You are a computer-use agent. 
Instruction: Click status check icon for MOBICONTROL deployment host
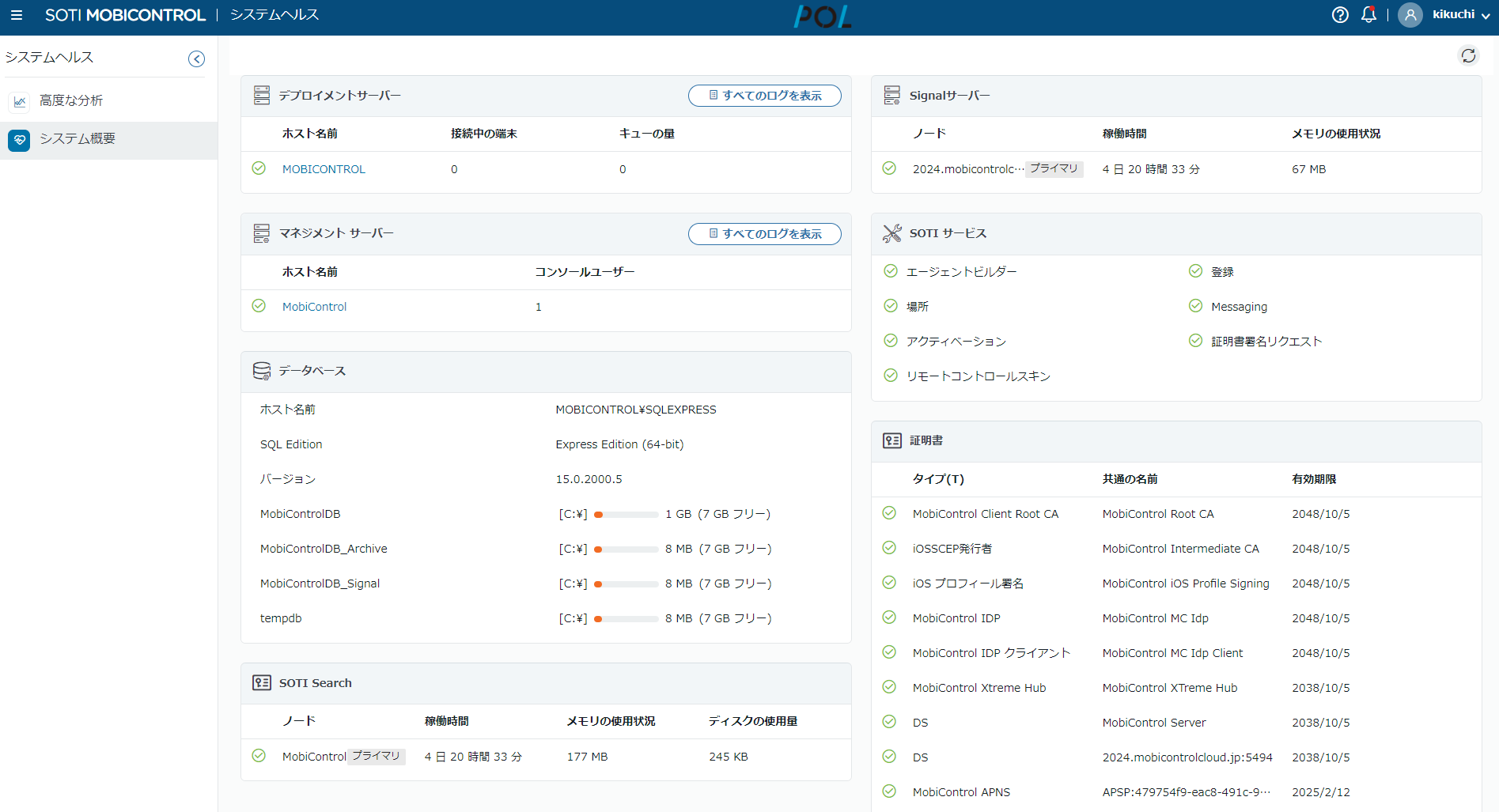tap(259, 168)
